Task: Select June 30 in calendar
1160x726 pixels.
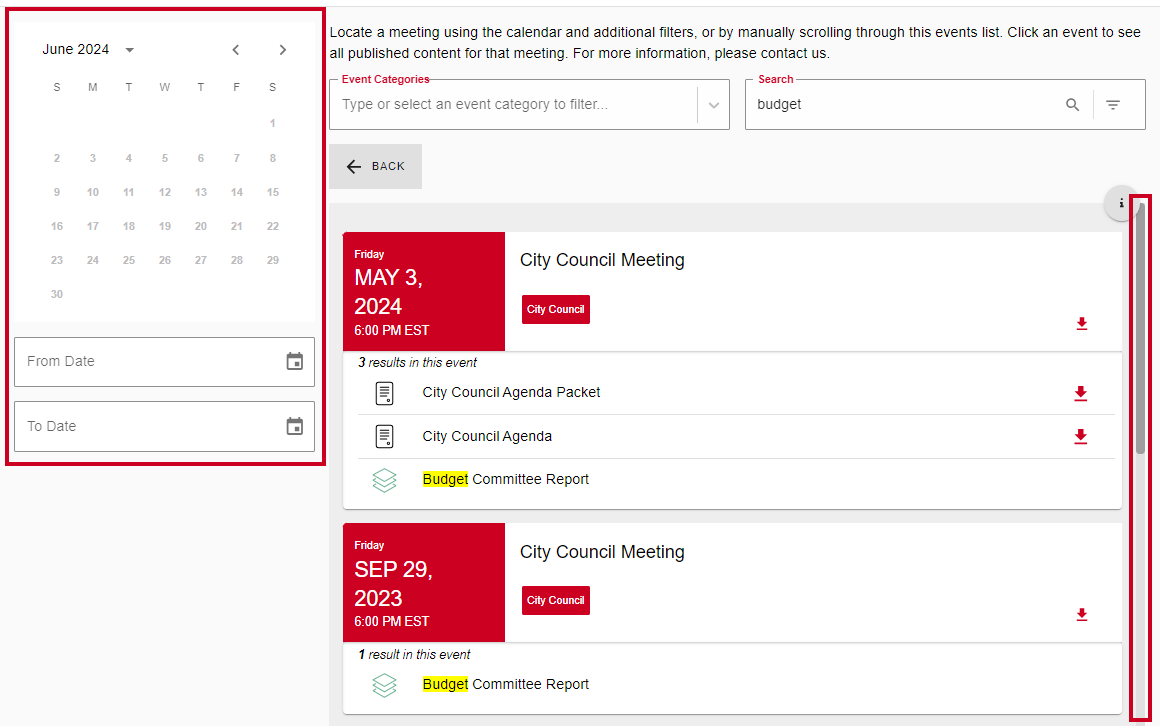Action: (57, 295)
